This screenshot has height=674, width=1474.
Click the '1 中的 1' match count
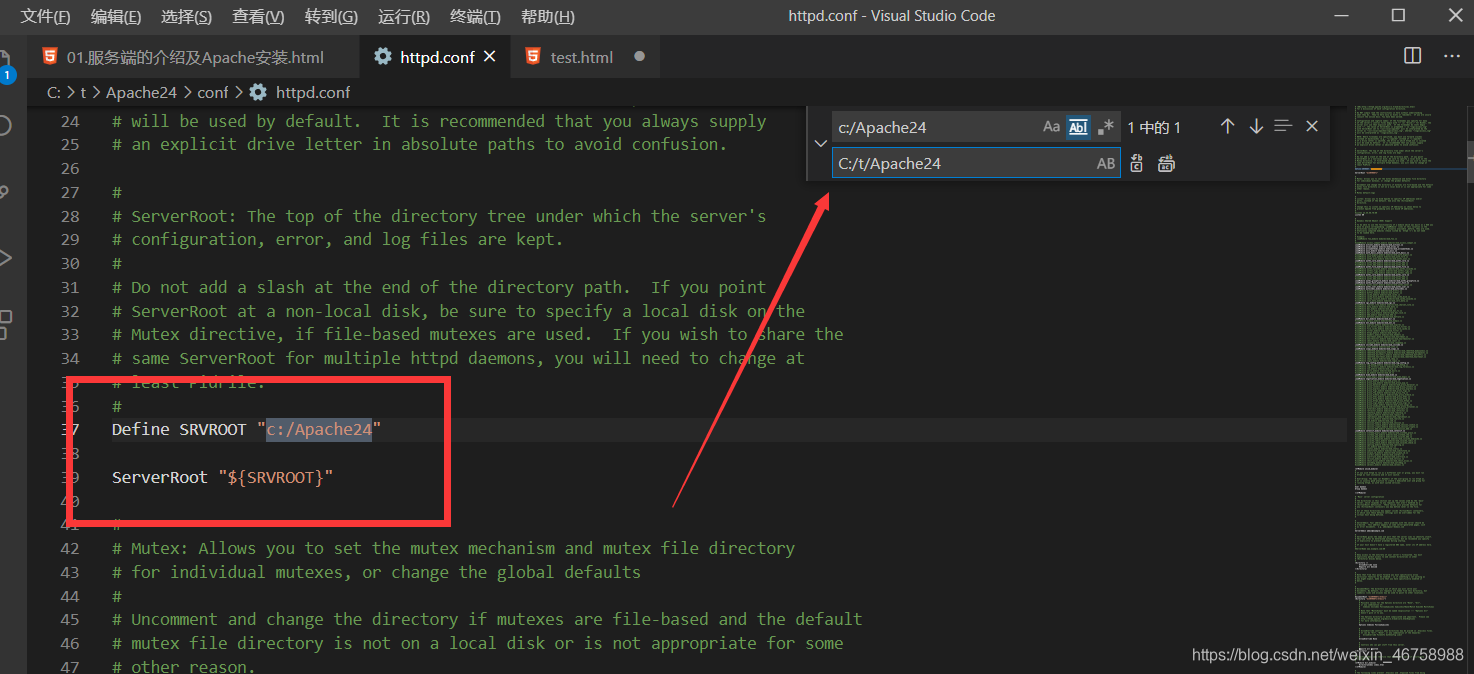(x=1154, y=127)
